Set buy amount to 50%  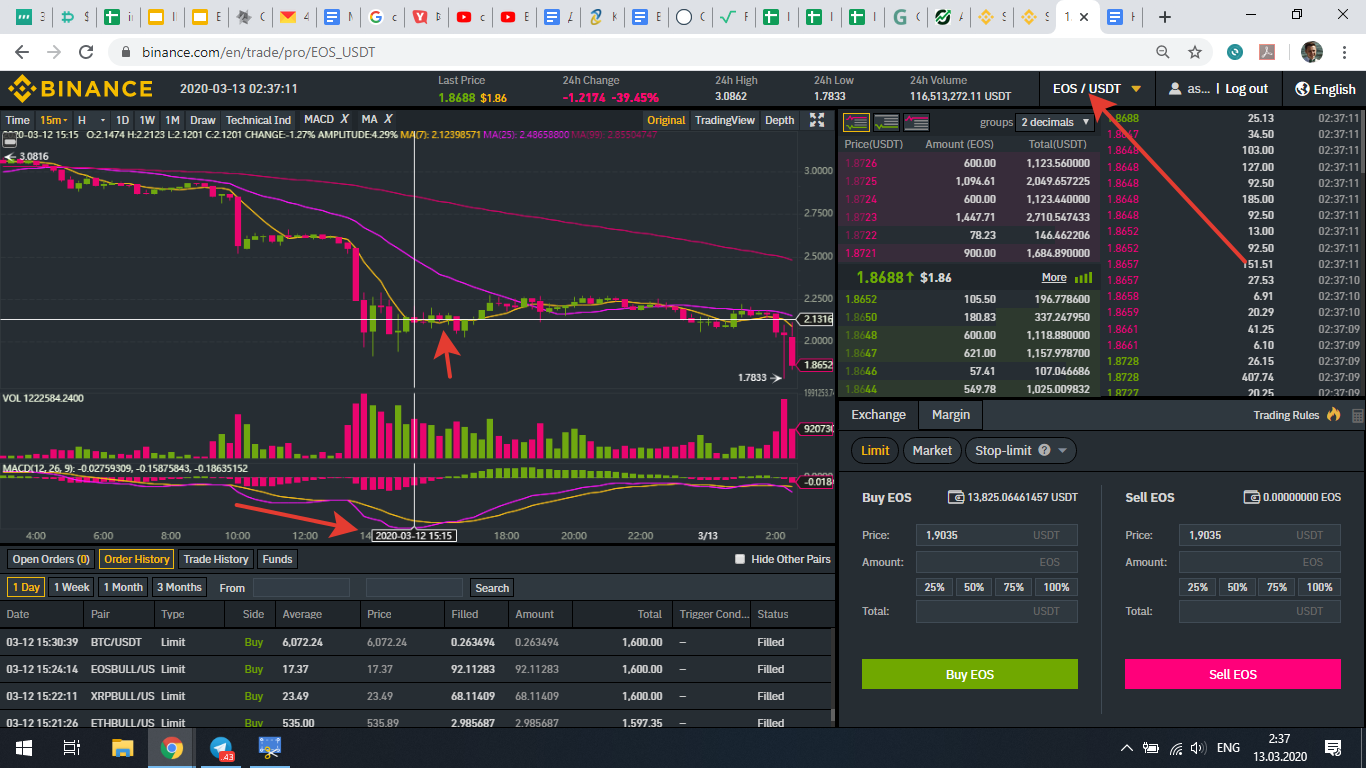974,587
